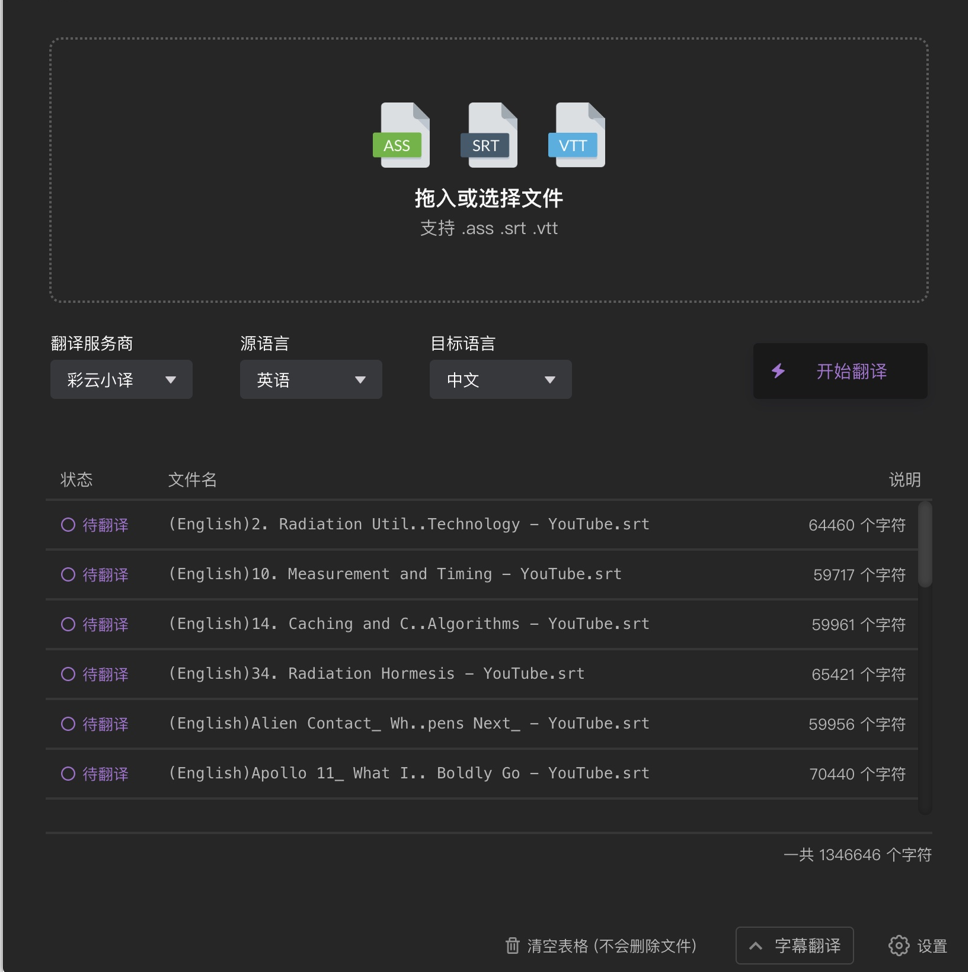The height and width of the screenshot is (972, 968).
Task: Click status circle for Radiation Hormesis file
Action: (x=68, y=674)
